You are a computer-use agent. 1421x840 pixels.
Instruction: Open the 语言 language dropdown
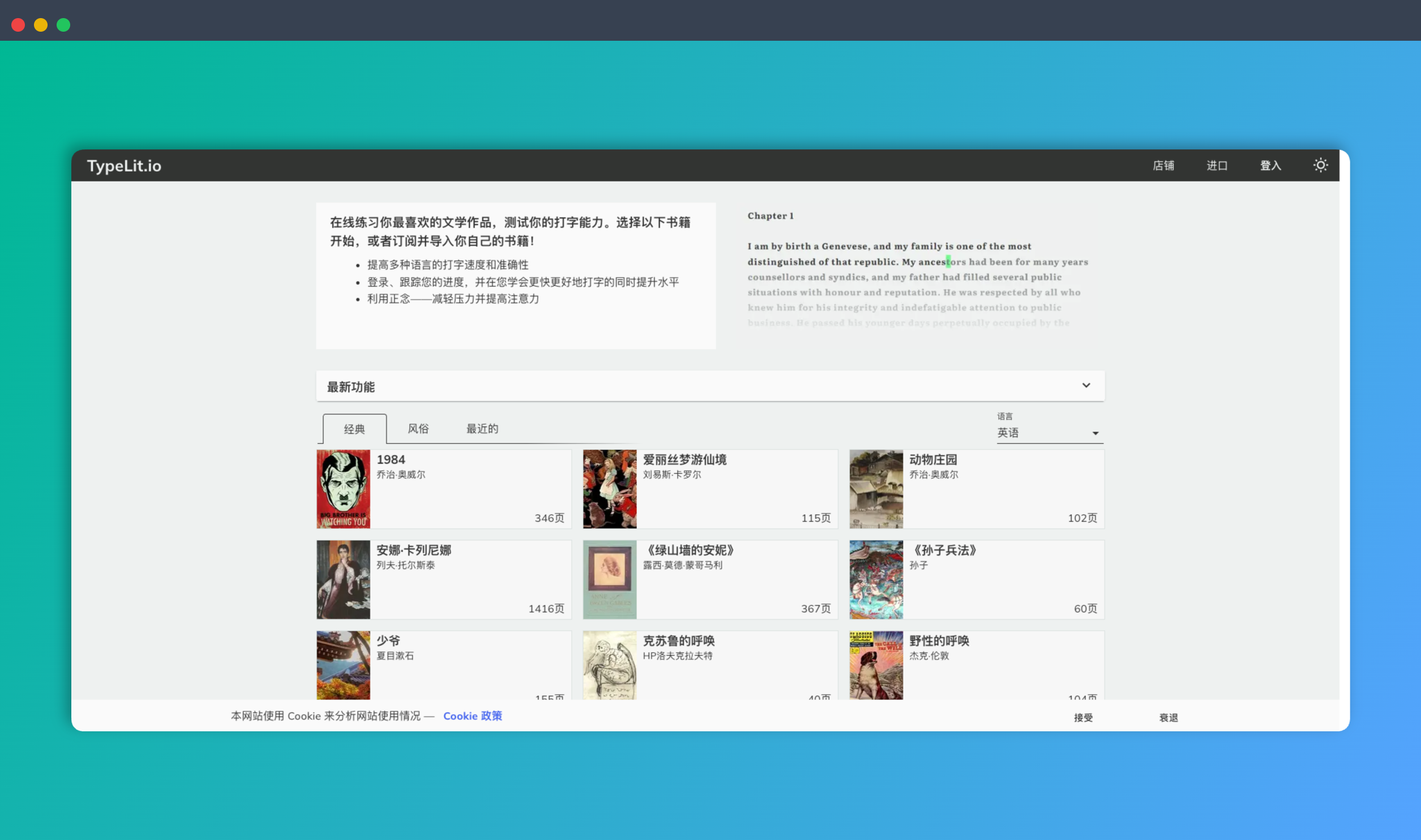[x=1048, y=432]
